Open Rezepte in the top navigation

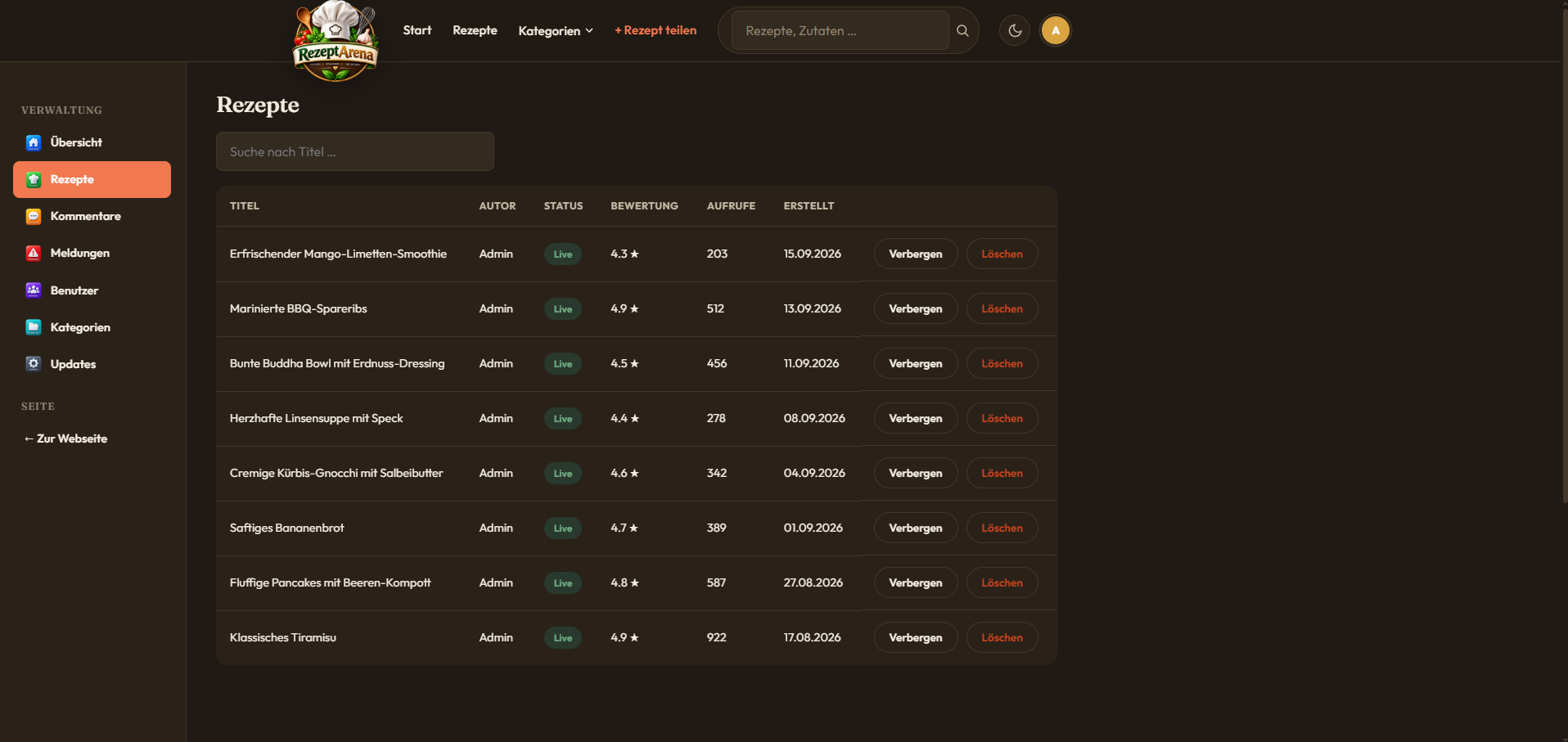pos(475,30)
